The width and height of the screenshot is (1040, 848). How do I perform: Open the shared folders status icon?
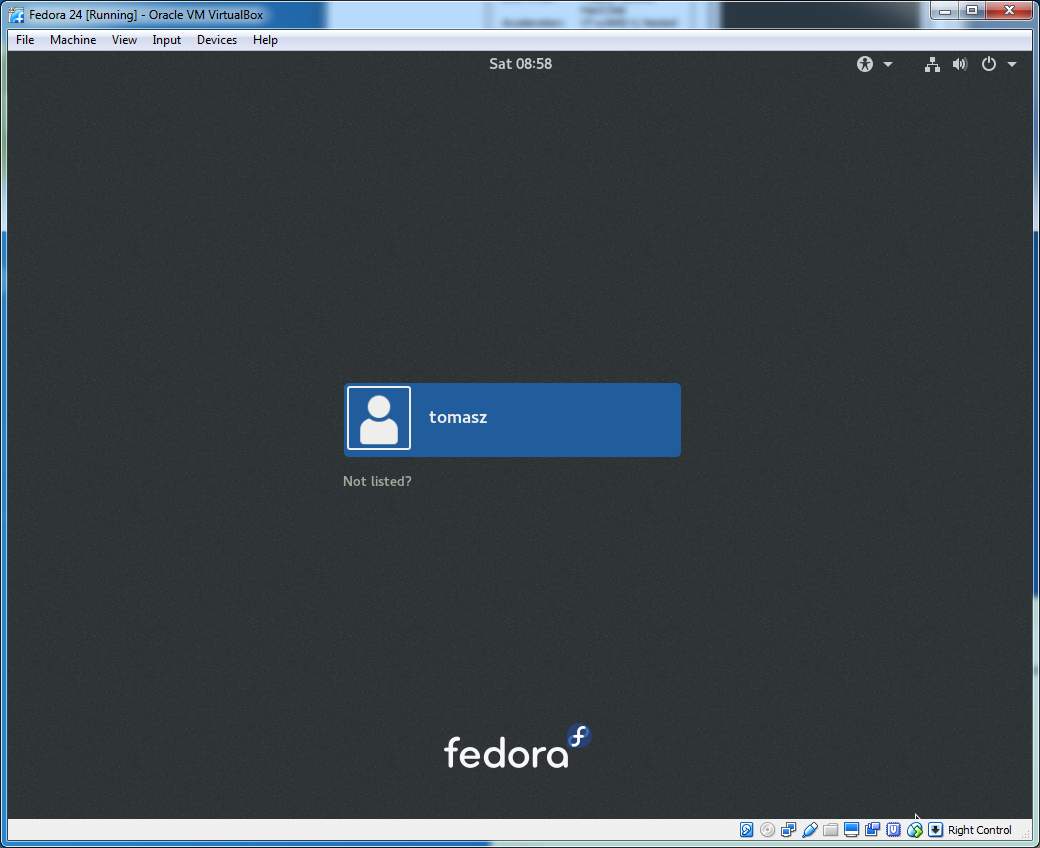point(830,829)
